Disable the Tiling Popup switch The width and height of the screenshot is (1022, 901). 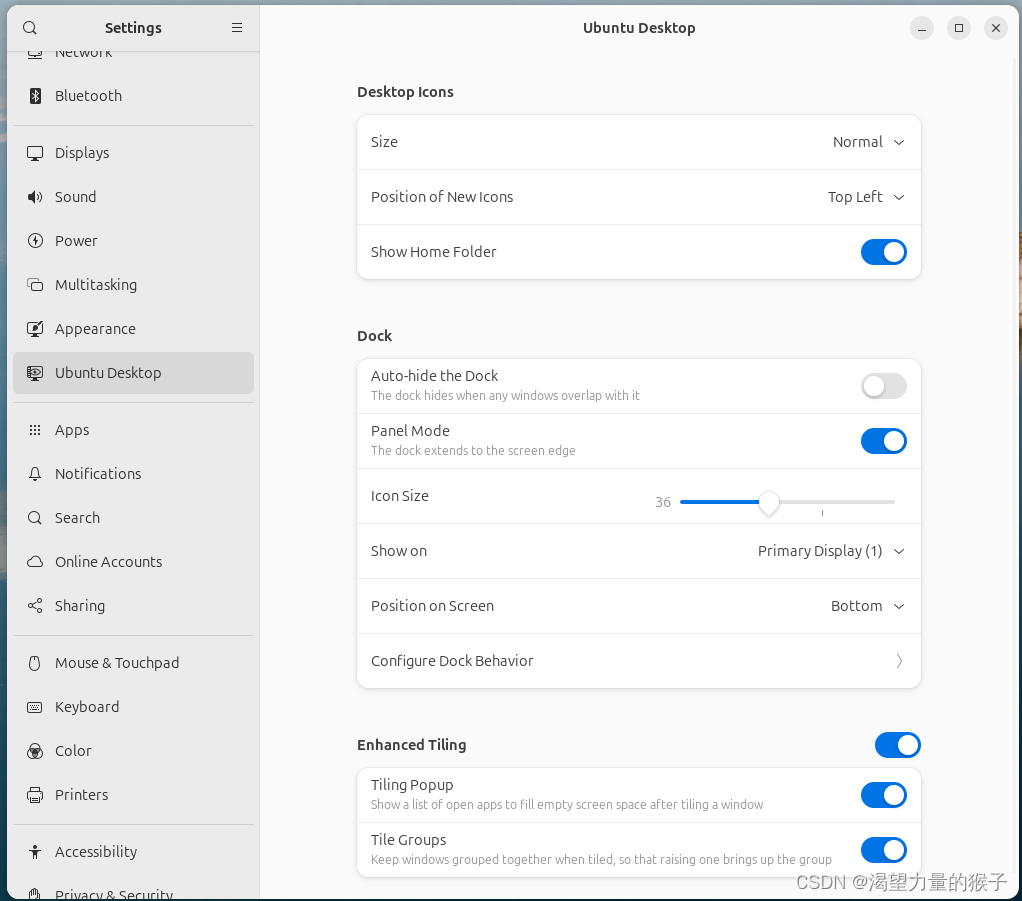883,795
